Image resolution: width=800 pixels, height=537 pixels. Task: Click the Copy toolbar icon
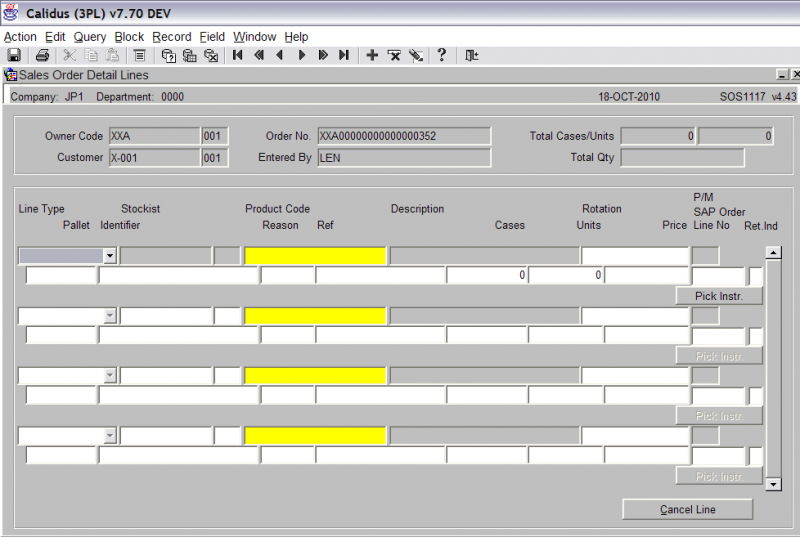(91, 55)
